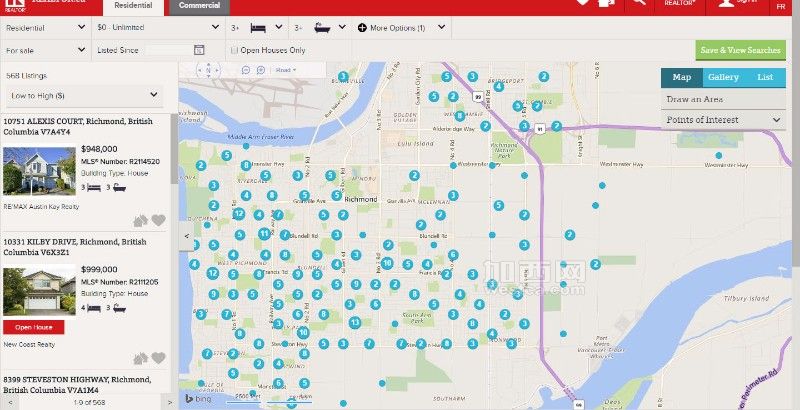Open the Low to High ($) sort dropdown
This screenshot has height=410, width=800.
coord(85,95)
